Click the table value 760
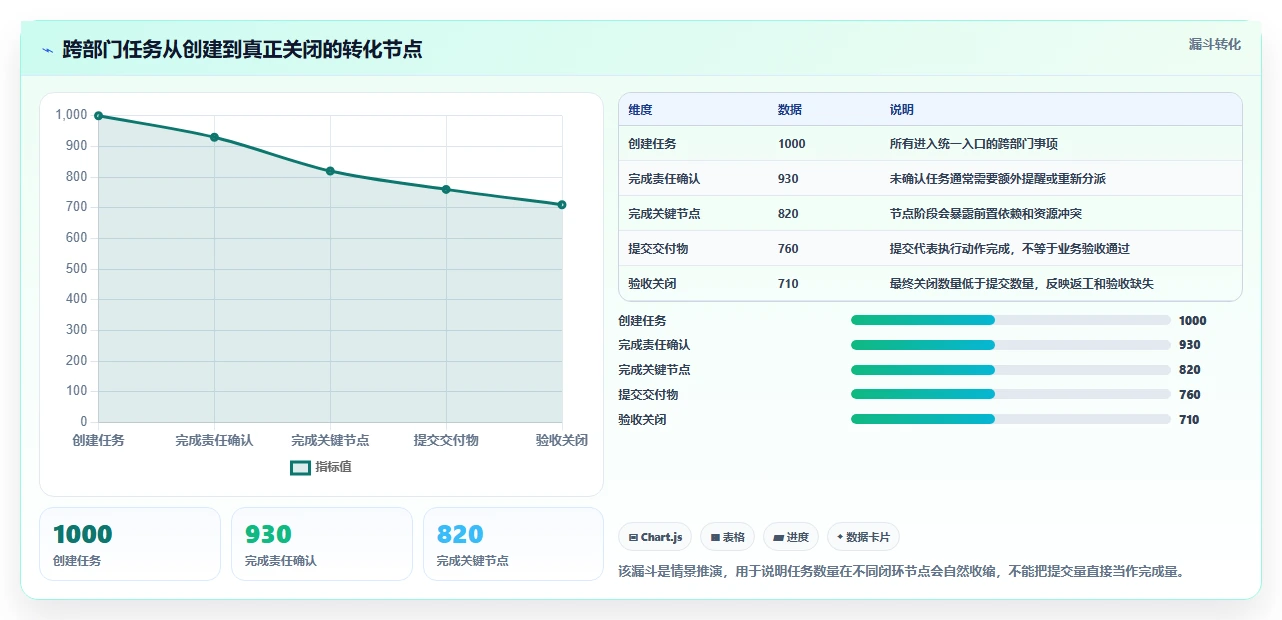 tap(788, 249)
